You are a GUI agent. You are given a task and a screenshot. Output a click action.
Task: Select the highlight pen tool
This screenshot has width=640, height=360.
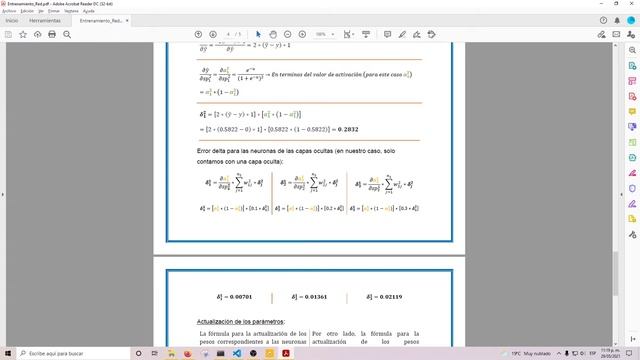click(402, 34)
